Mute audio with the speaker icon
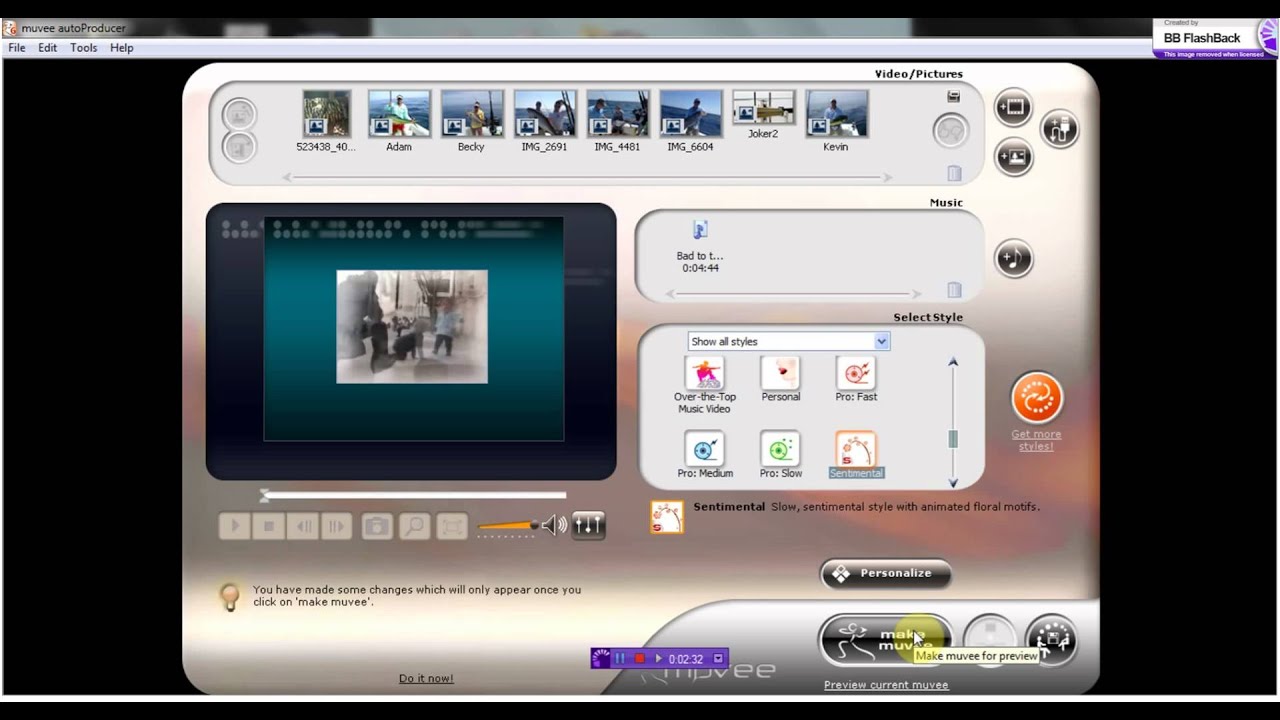This screenshot has width=1280, height=720. coord(554,525)
